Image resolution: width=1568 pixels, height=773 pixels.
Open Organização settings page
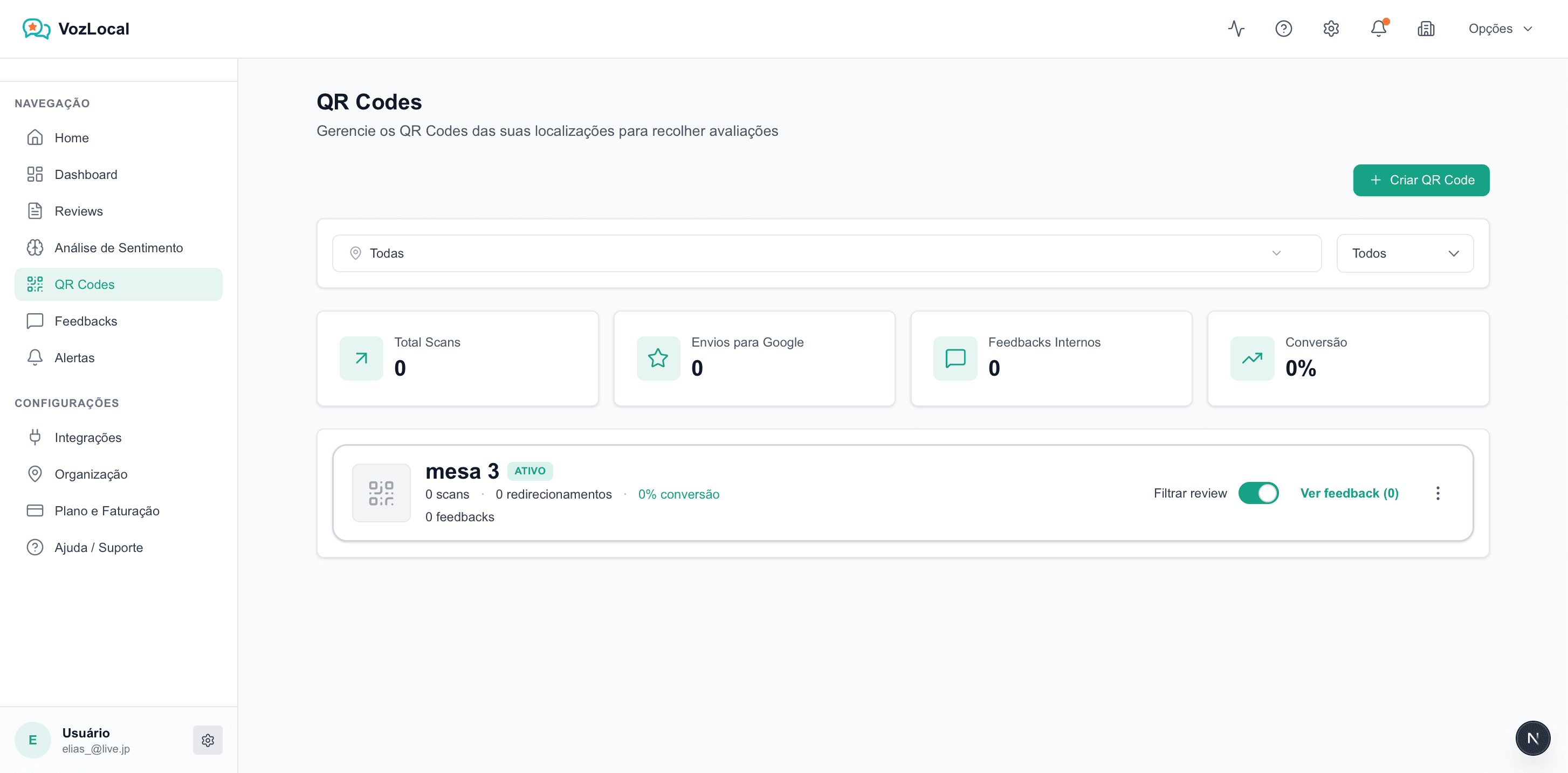coord(118,474)
